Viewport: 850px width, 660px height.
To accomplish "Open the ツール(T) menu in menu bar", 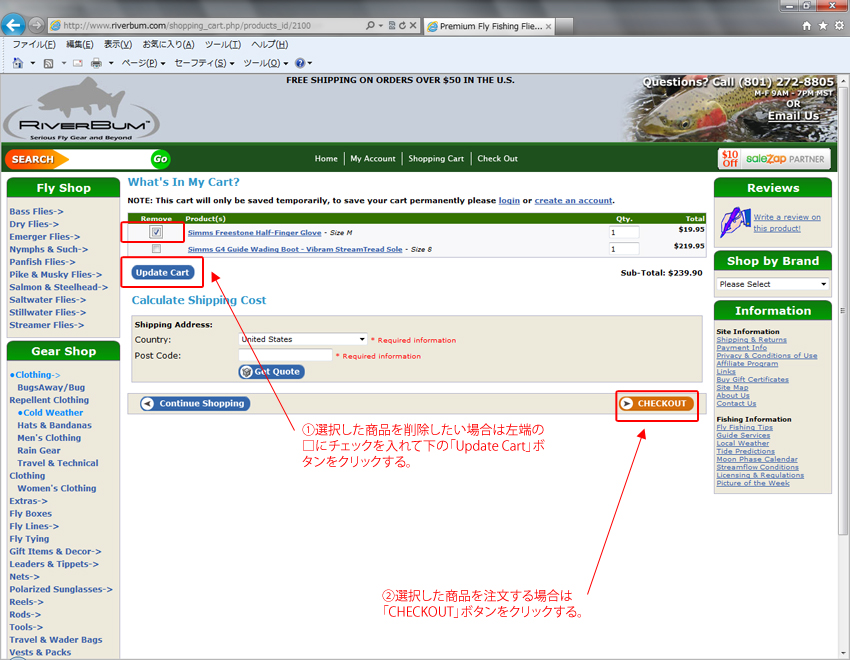I will [x=223, y=44].
